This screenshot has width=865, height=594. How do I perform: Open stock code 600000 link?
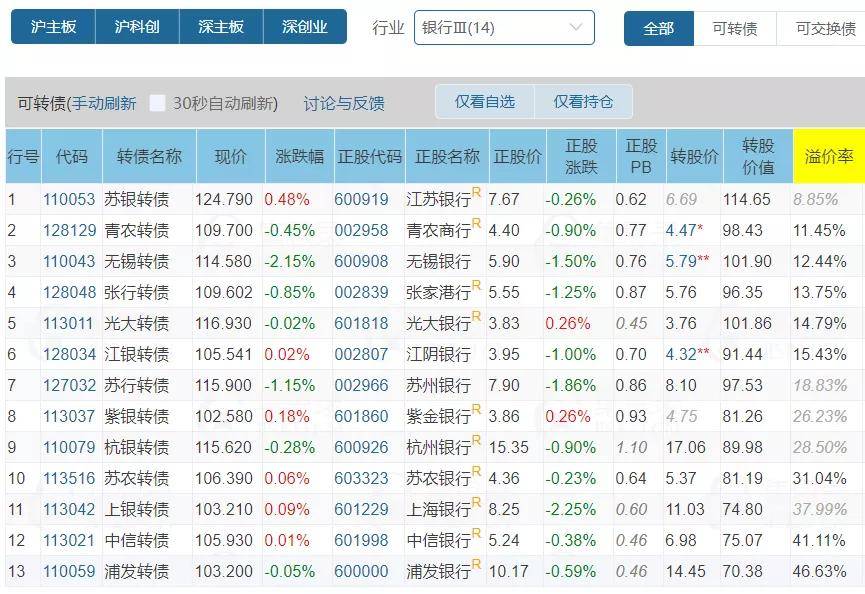[361, 571]
